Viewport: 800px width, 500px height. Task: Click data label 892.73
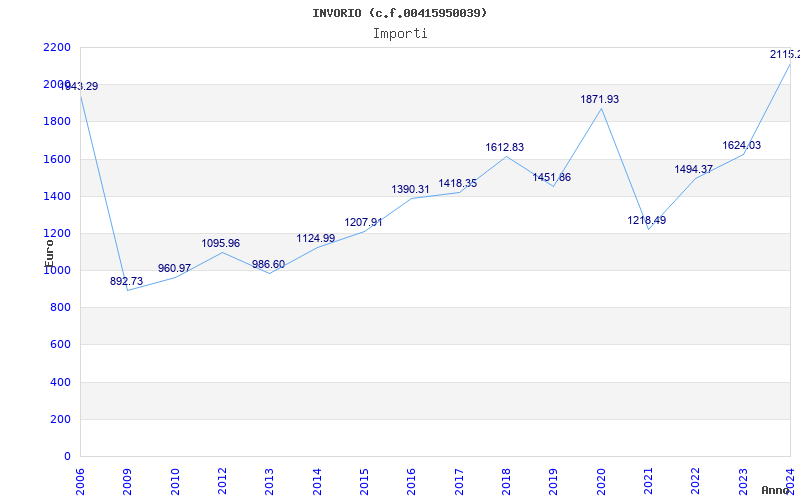pos(127,281)
